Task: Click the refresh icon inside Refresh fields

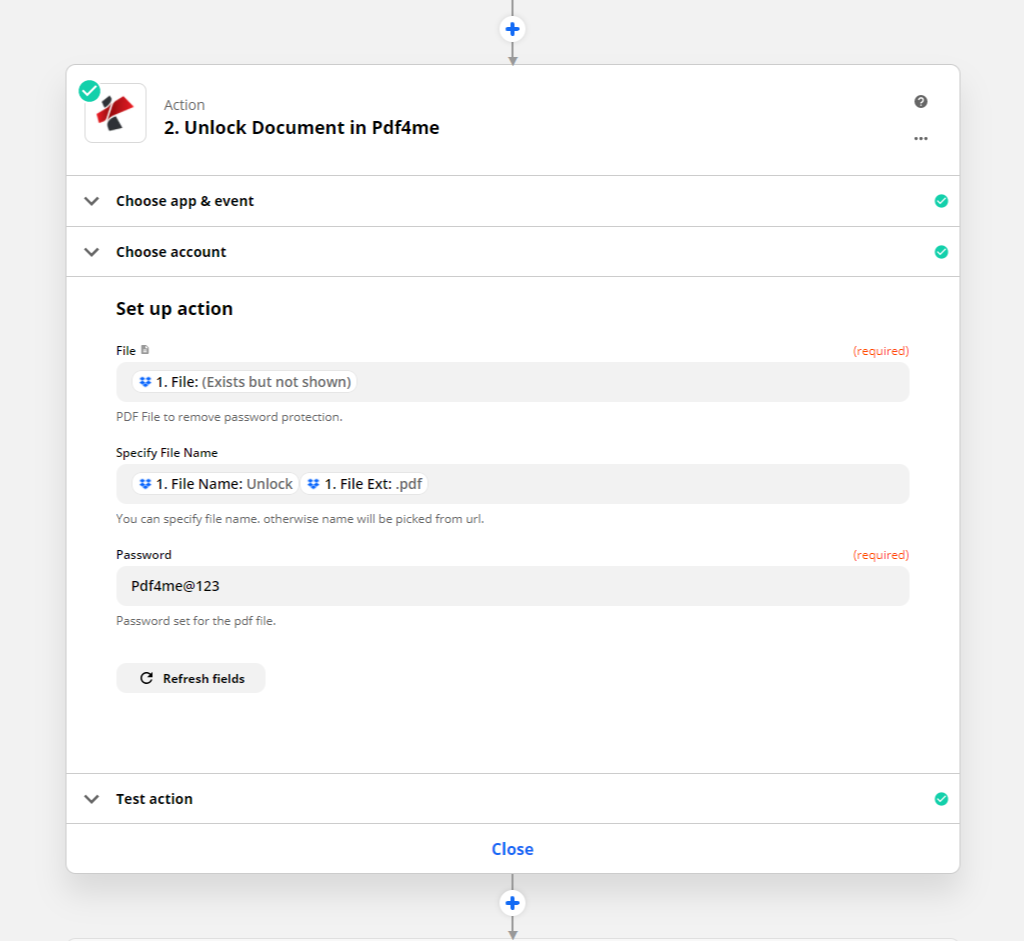Action: [x=148, y=678]
